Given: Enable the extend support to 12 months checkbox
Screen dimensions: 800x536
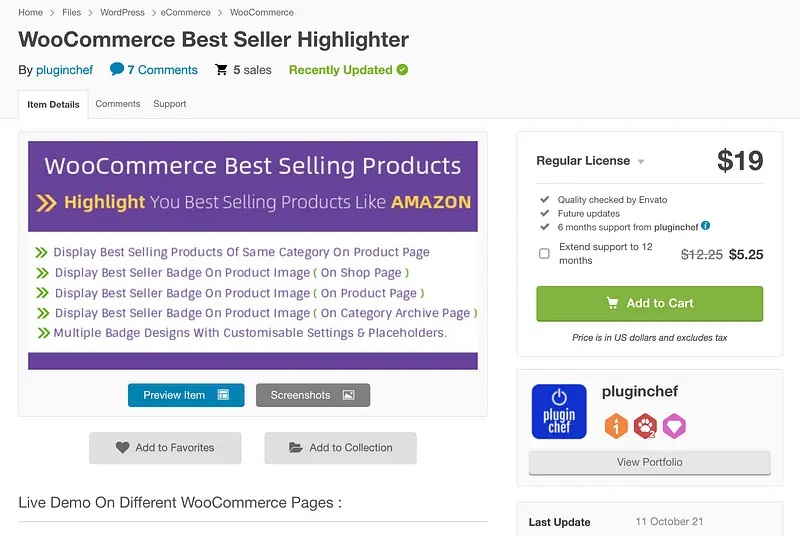Looking at the screenshot, I should [x=544, y=254].
